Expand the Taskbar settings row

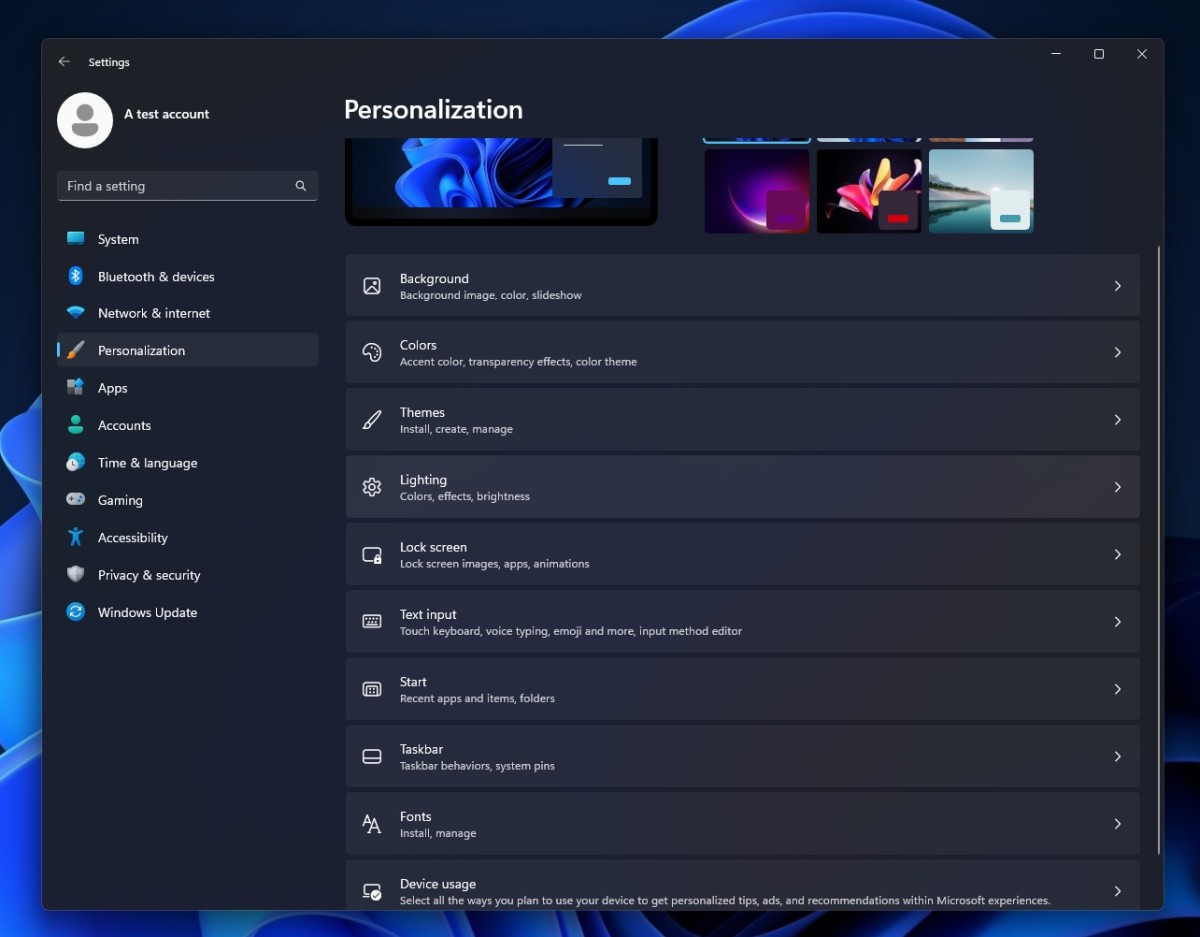(x=742, y=756)
